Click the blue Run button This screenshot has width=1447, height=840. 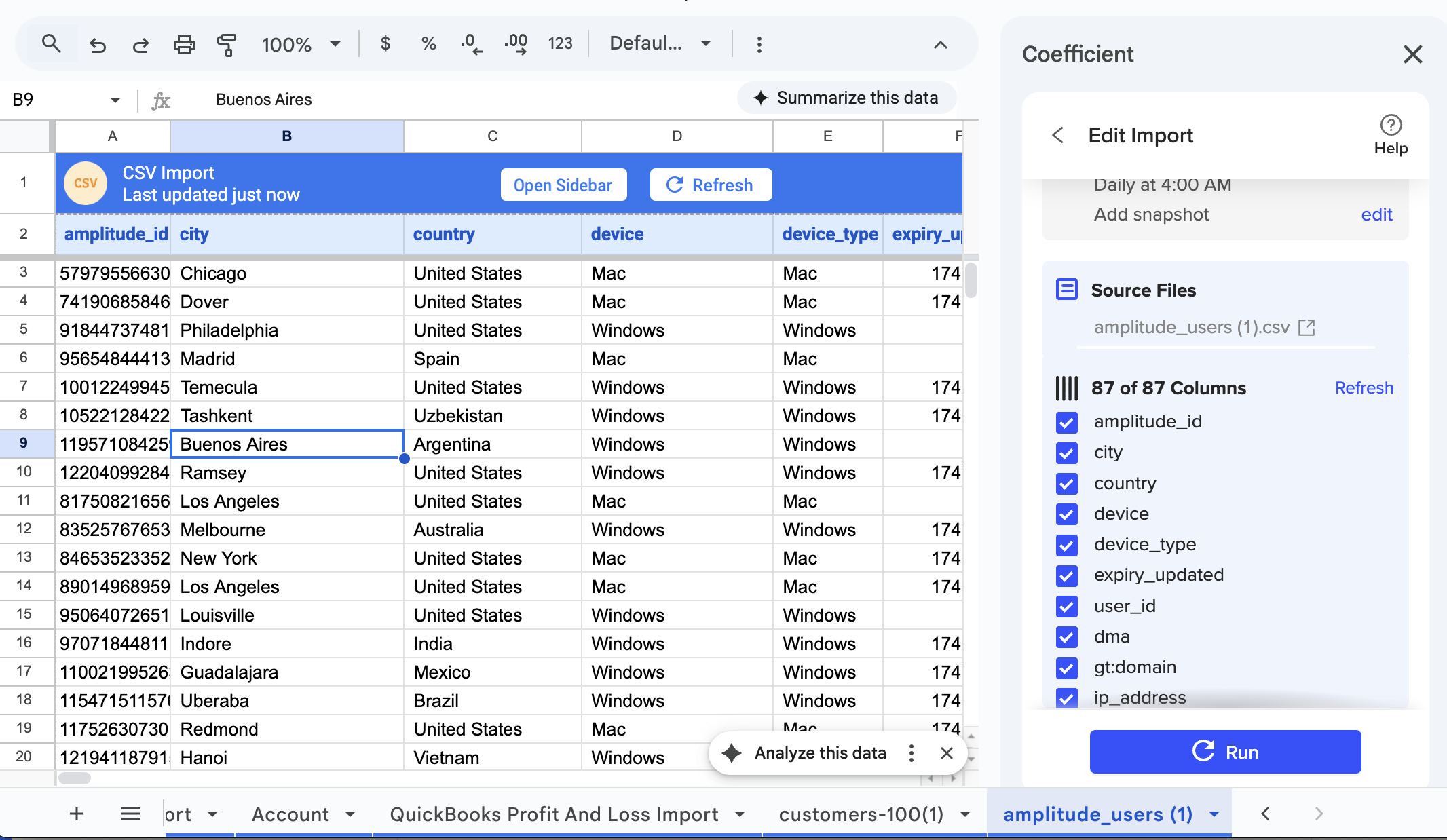point(1225,752)
